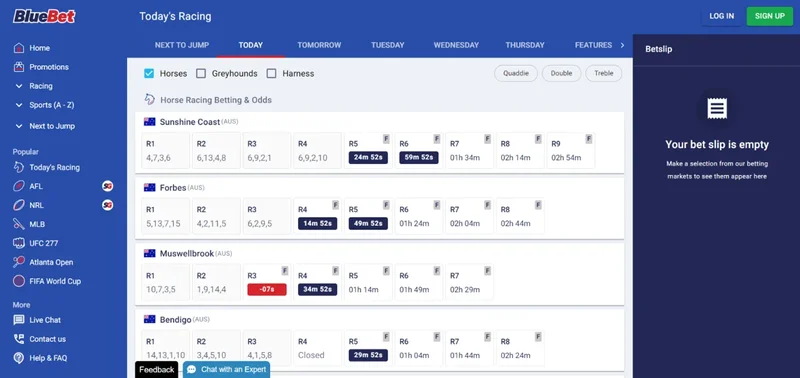
Task: Click the Atlanta Open tennis racket icon
Action: [19, 262]
